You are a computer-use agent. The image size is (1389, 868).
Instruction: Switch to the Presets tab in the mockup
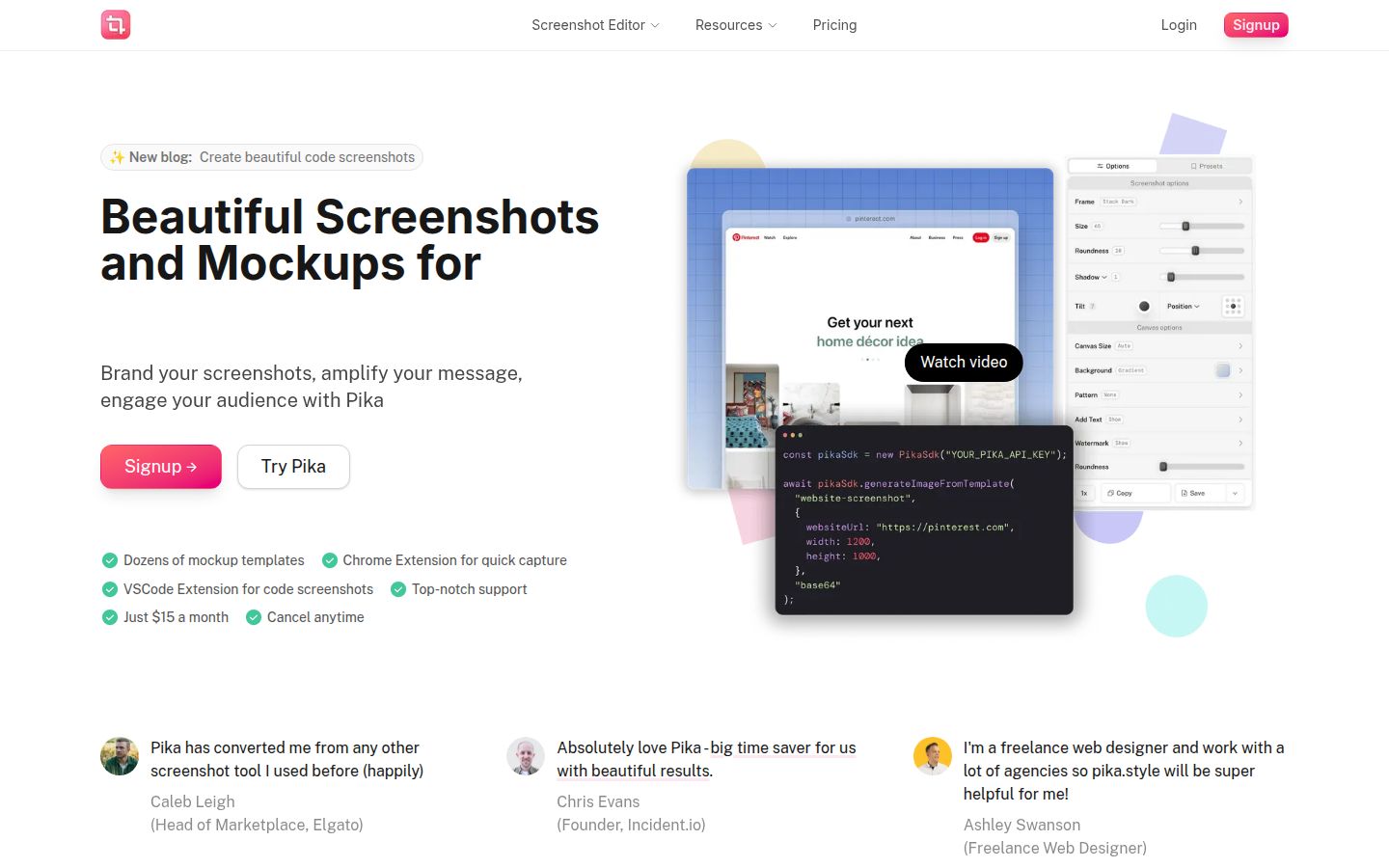[x=1206, y=166]
